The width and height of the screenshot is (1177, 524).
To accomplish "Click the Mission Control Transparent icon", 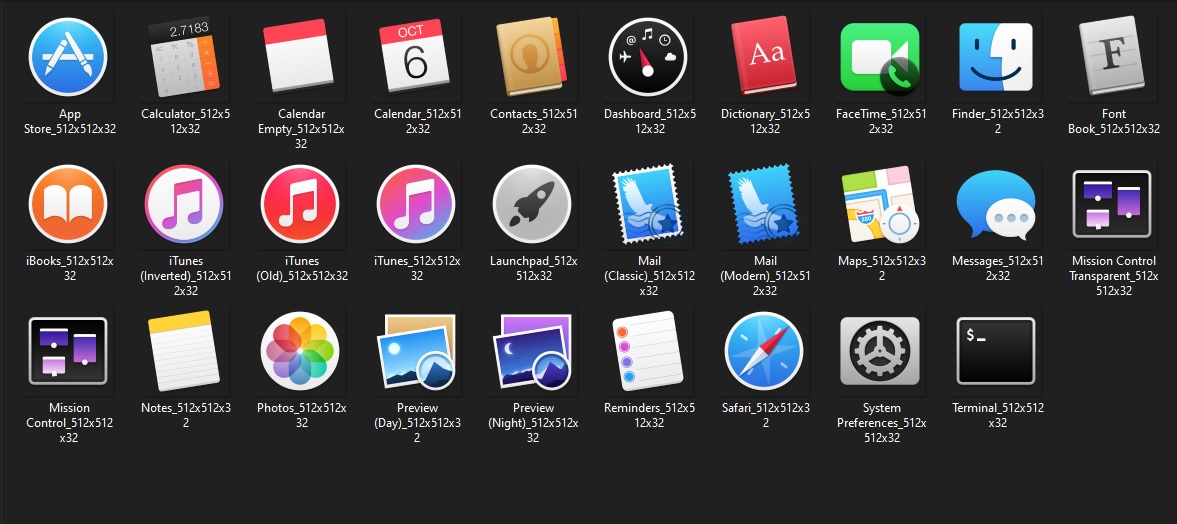I will coord(1112,204).
